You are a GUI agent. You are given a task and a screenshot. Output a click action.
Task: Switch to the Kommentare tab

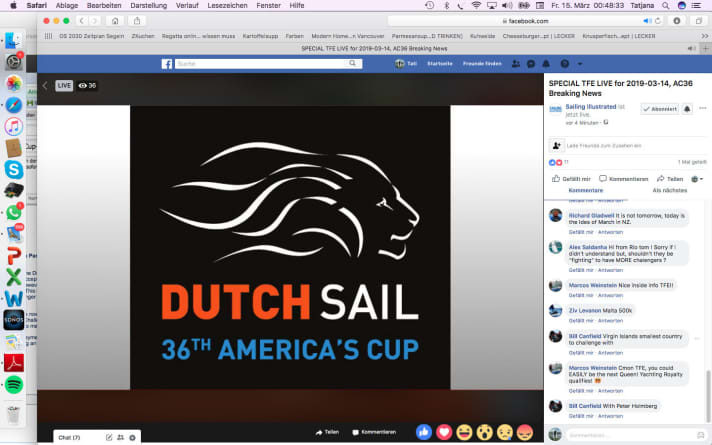click(x=586, y=190)
